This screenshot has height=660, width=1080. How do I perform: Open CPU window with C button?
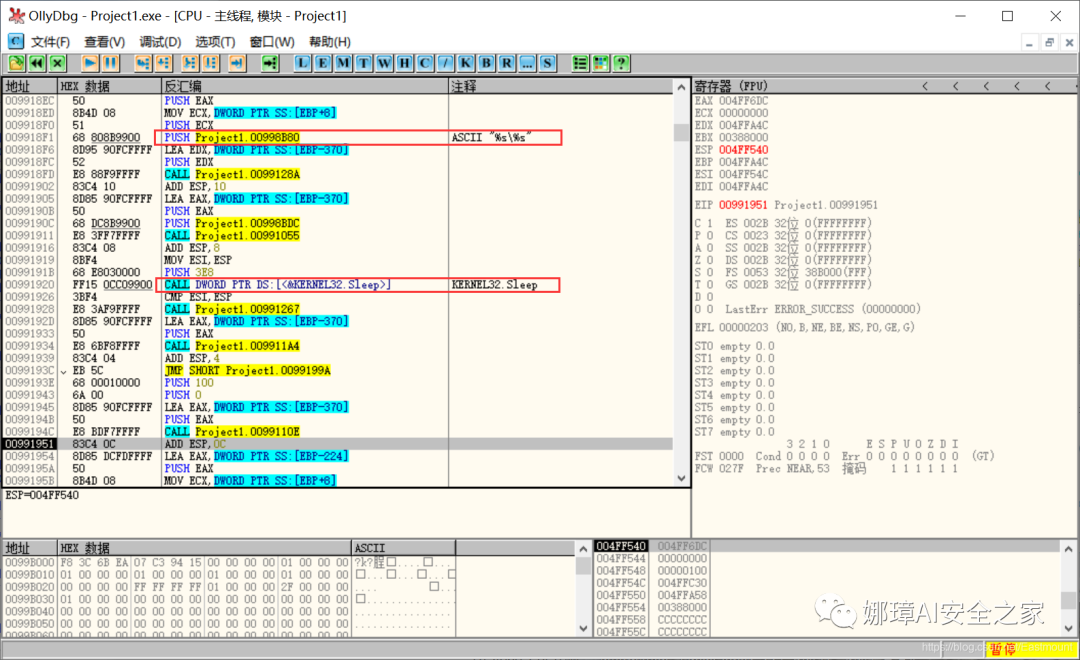click(425, 63)
